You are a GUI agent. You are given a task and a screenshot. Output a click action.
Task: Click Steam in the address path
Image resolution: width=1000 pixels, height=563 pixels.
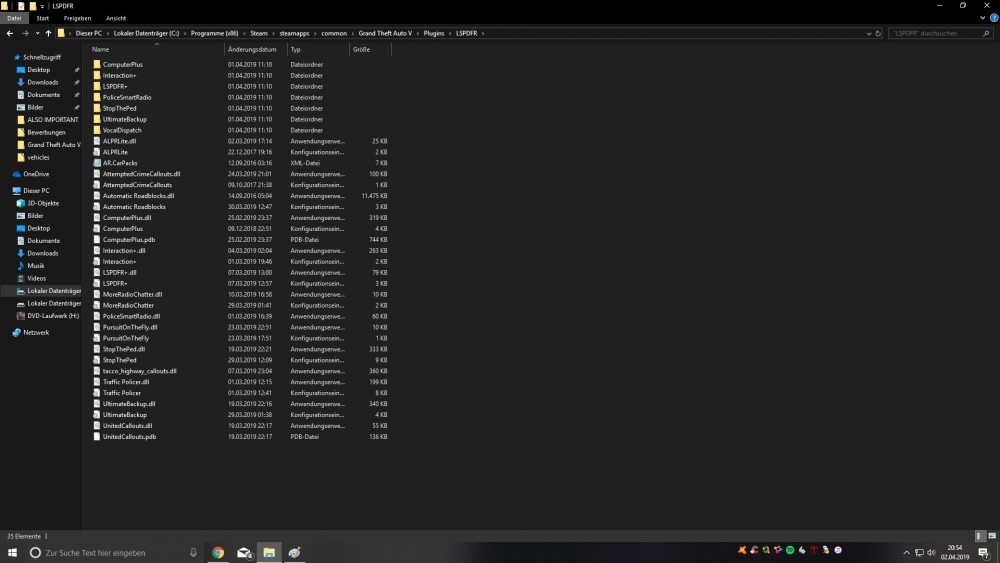(x=259, y=33)
